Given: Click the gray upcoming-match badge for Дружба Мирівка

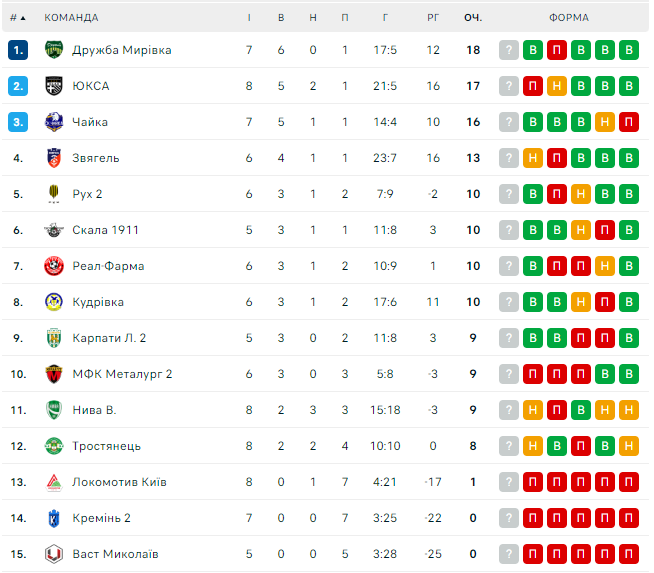Looking at the screenshot, I should tap(509, 50).
